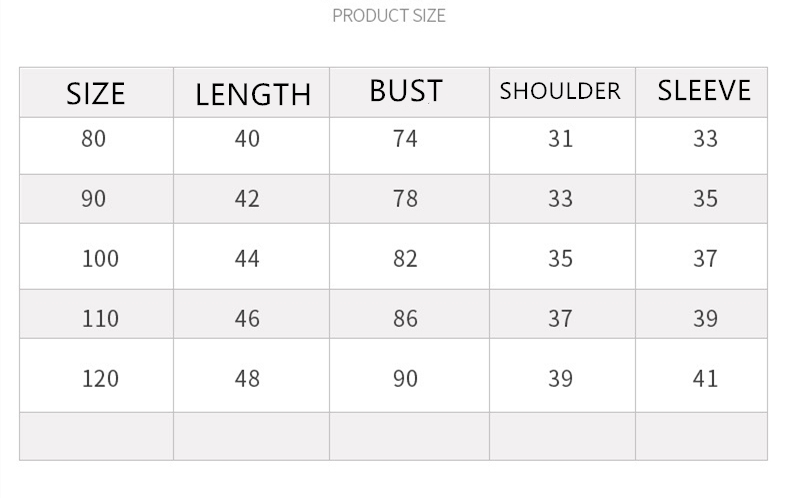Click the sleeve value 41
789x498 pixels.
pos(705,379)
